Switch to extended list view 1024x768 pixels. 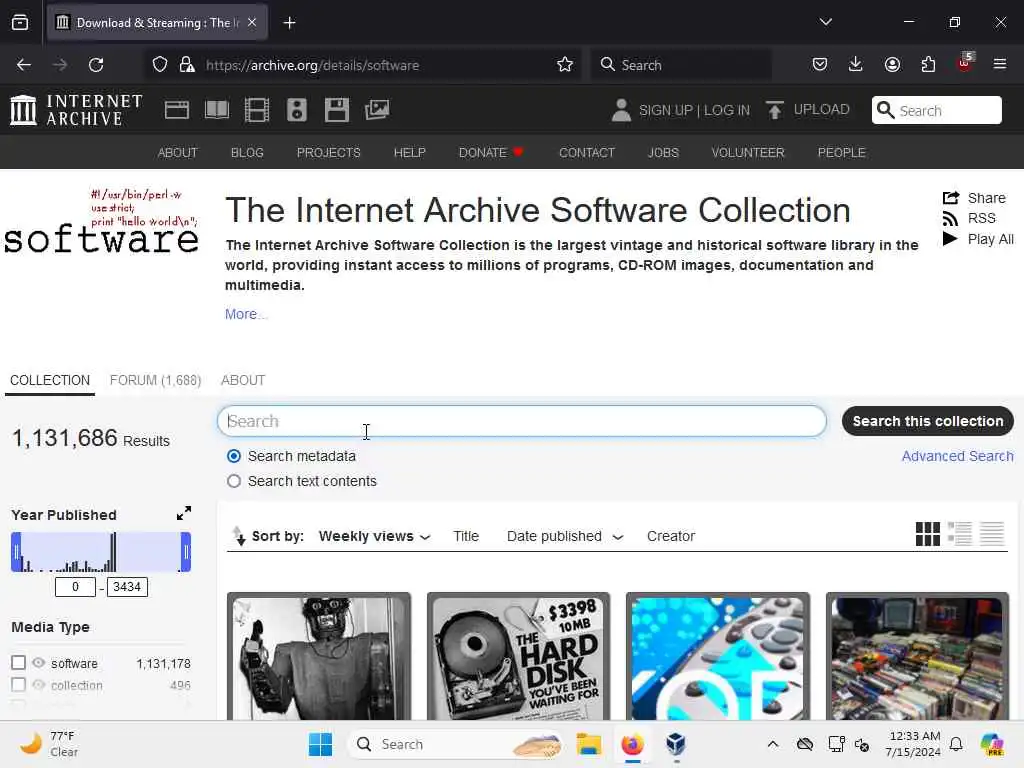(x=960, y=534)
